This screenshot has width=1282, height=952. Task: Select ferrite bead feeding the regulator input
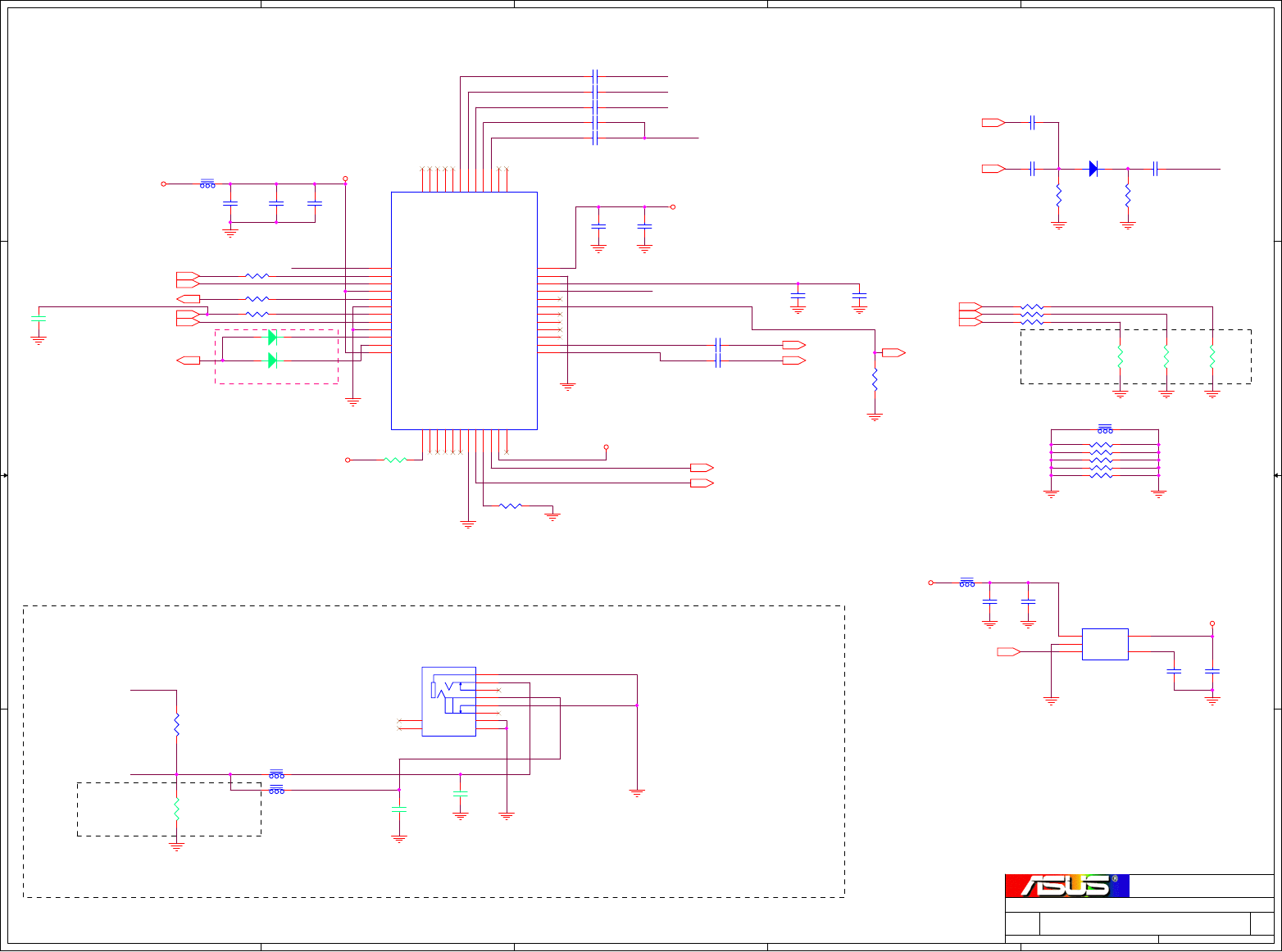point(967,583)
